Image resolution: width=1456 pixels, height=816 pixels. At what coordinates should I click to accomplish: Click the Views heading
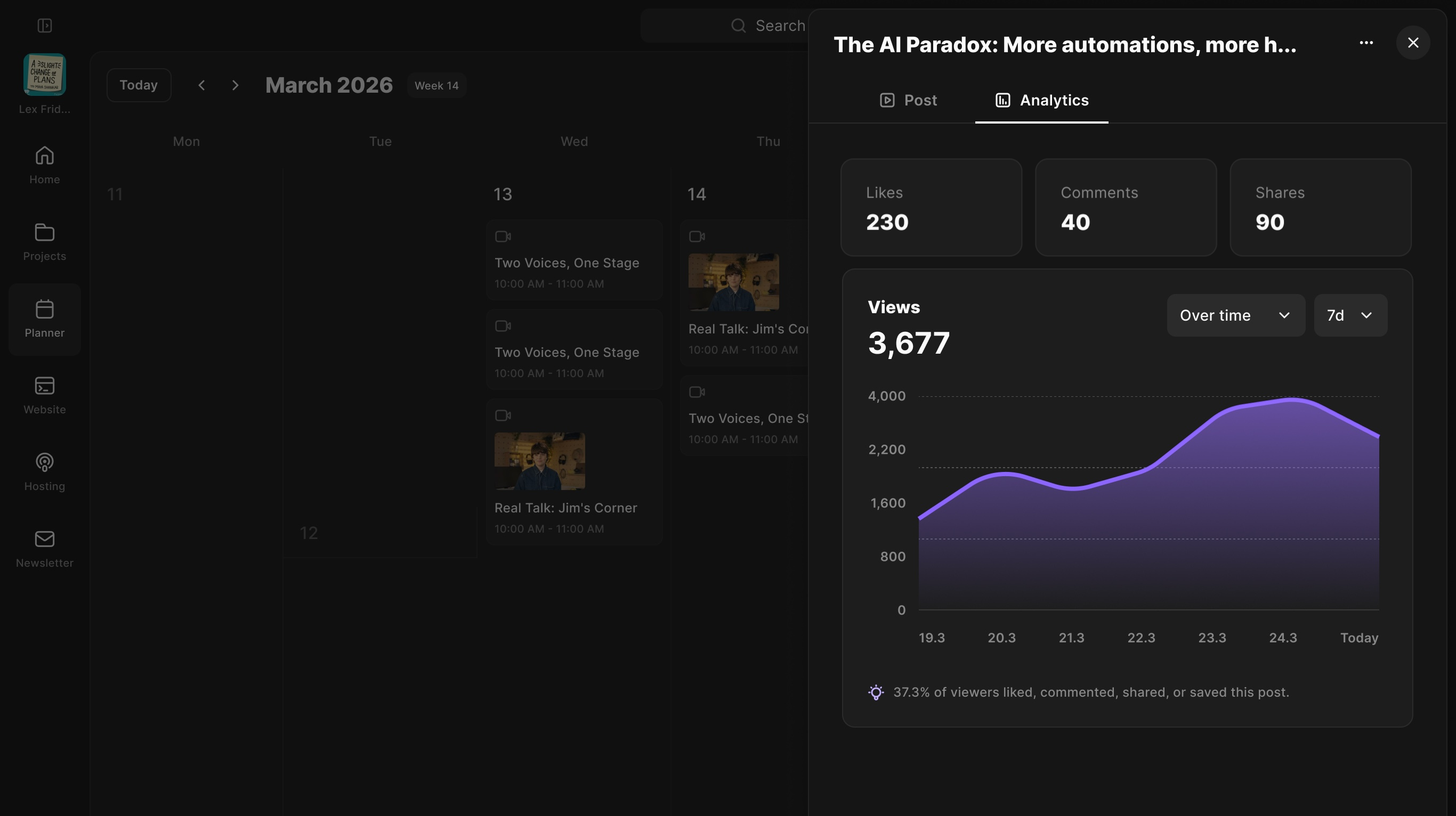click(x=894, y=307)
